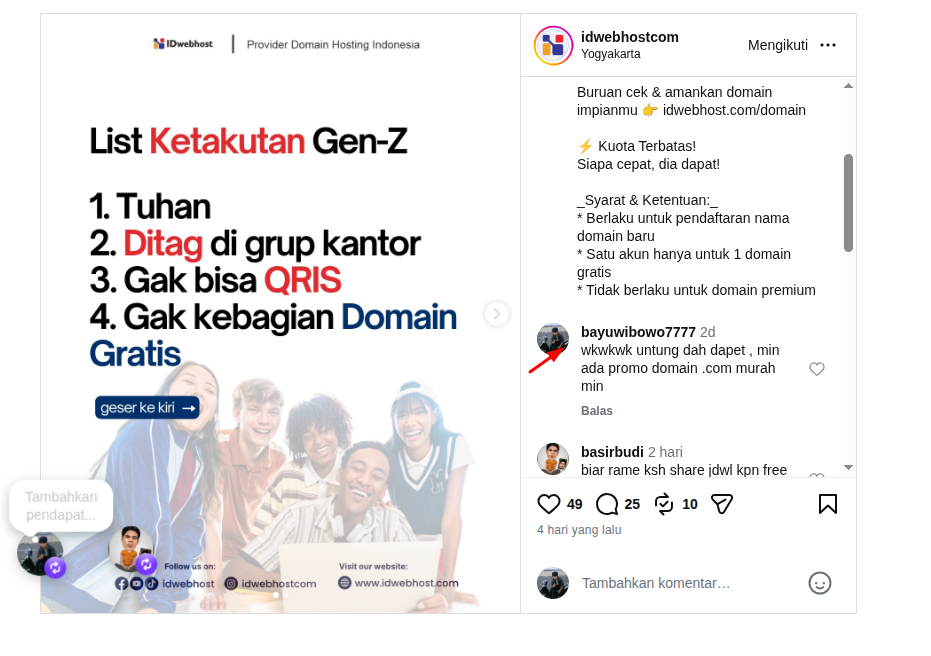931x656 pixels.
Task: Open the three-dot more options menu
Action: pyautogui.click(x=828, y=45)
